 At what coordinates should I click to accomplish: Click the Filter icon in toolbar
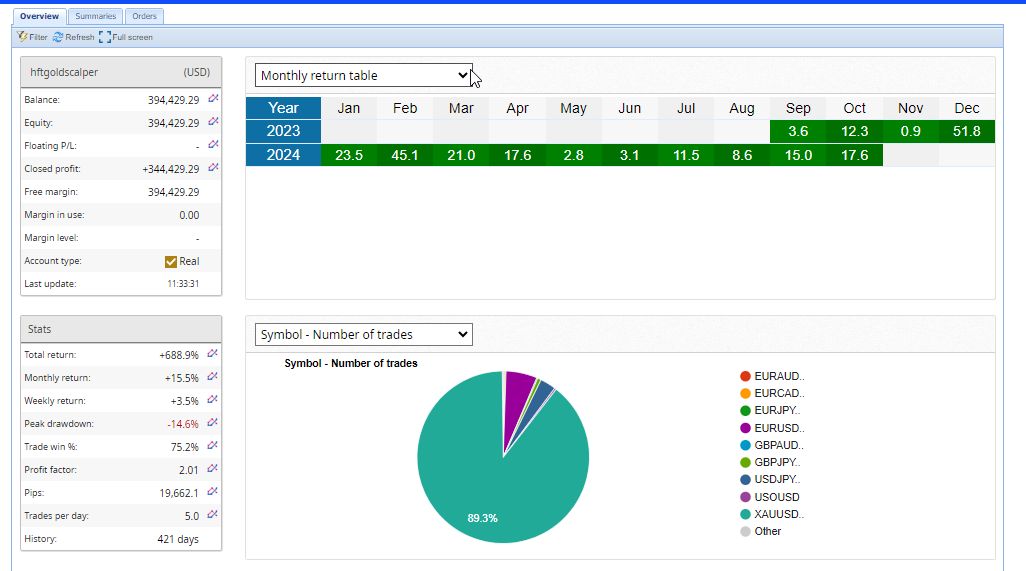[x=22, y=37]
